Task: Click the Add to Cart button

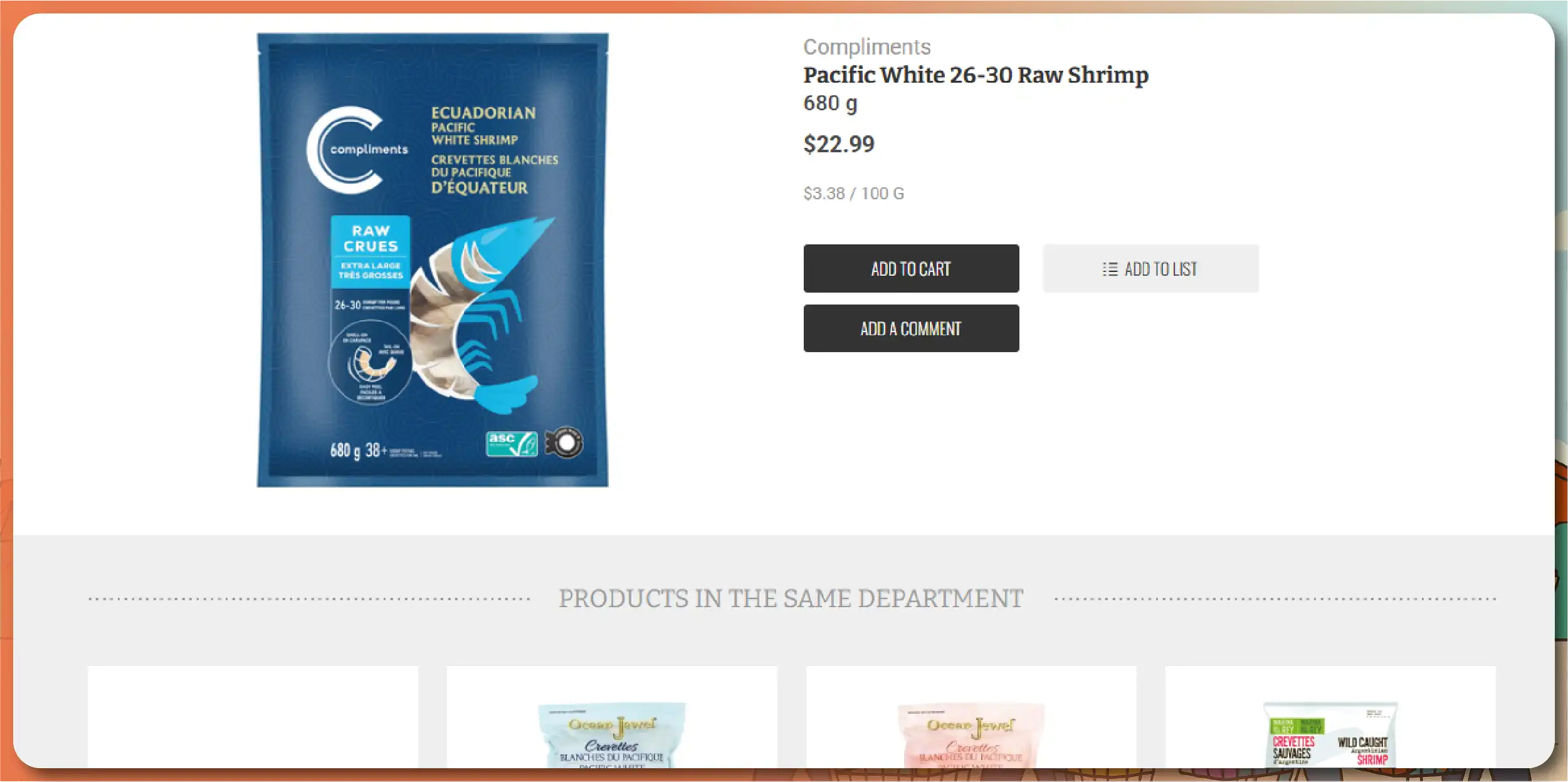Action: (911, 268)
